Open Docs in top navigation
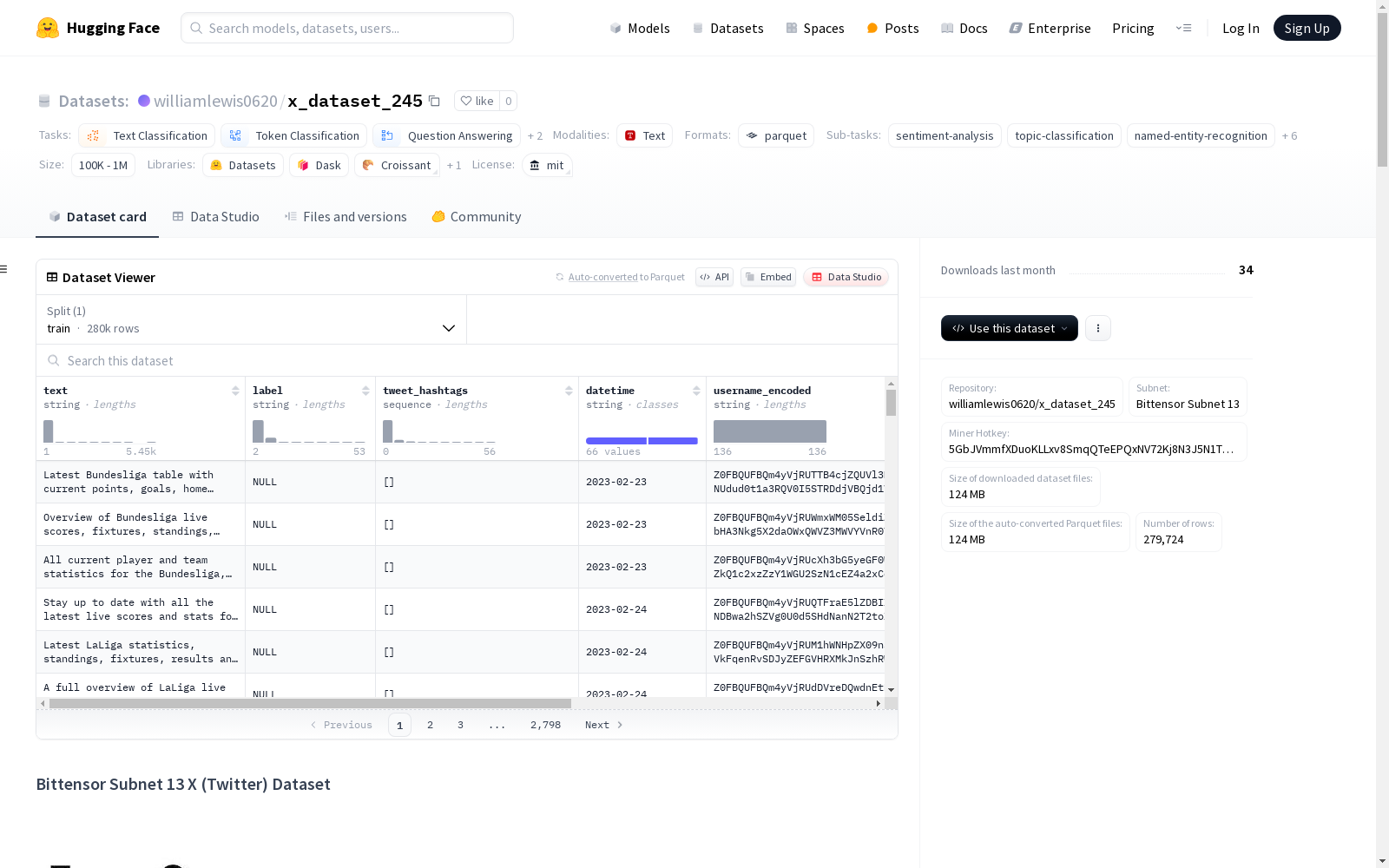 coord(964,28)
